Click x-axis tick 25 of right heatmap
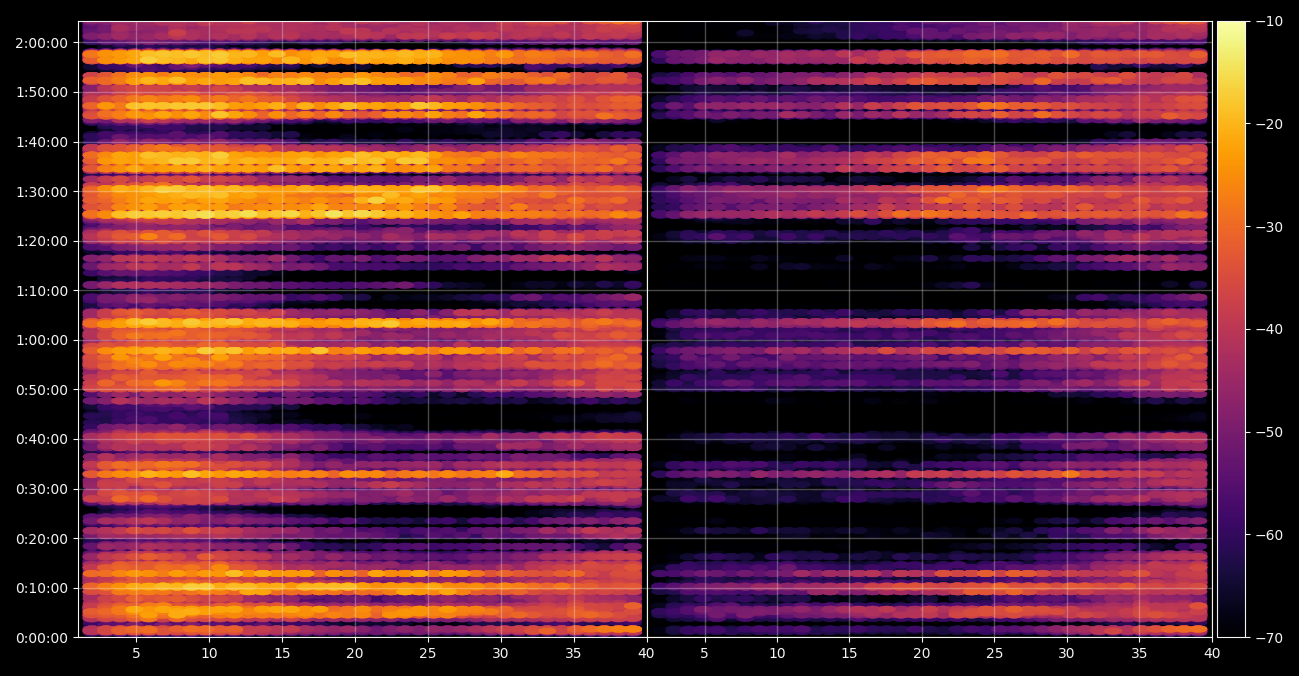The width and height of the screenshot is (1299, 676). click(994, 654)
